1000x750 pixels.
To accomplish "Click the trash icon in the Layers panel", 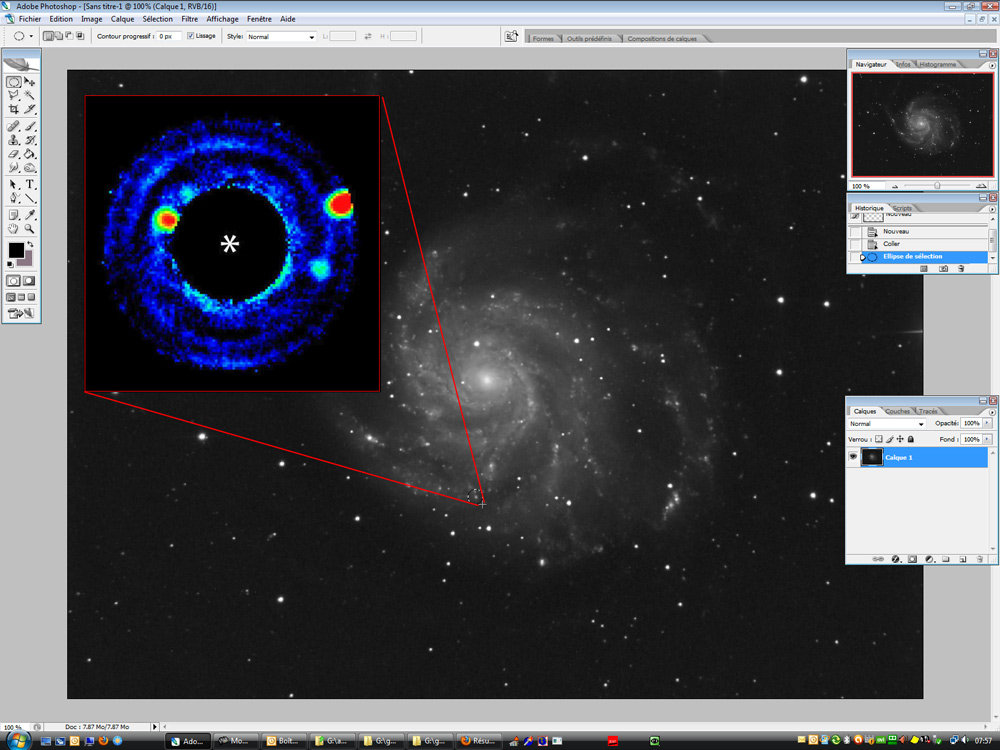I will (979, 559).
